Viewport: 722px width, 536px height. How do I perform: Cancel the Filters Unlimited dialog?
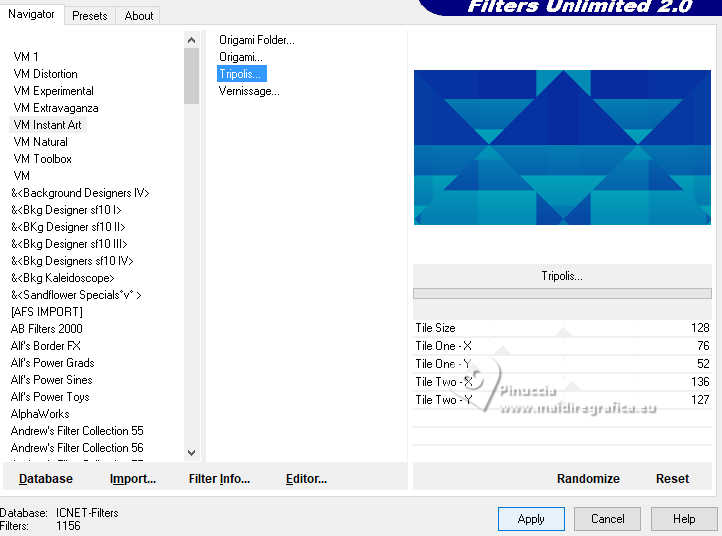coord(607,519)
